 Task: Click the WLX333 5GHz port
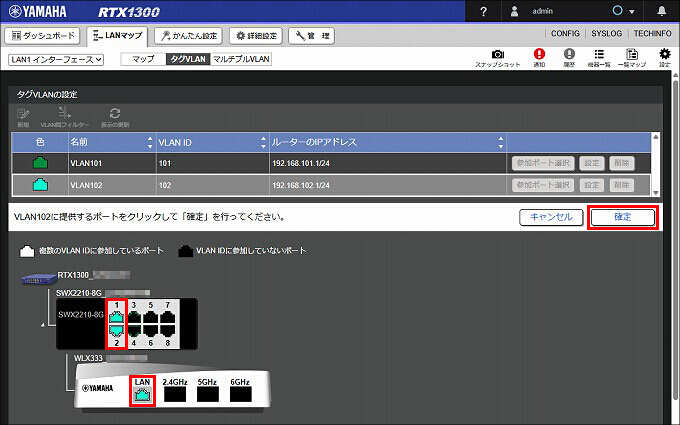[x=208, y=395]
